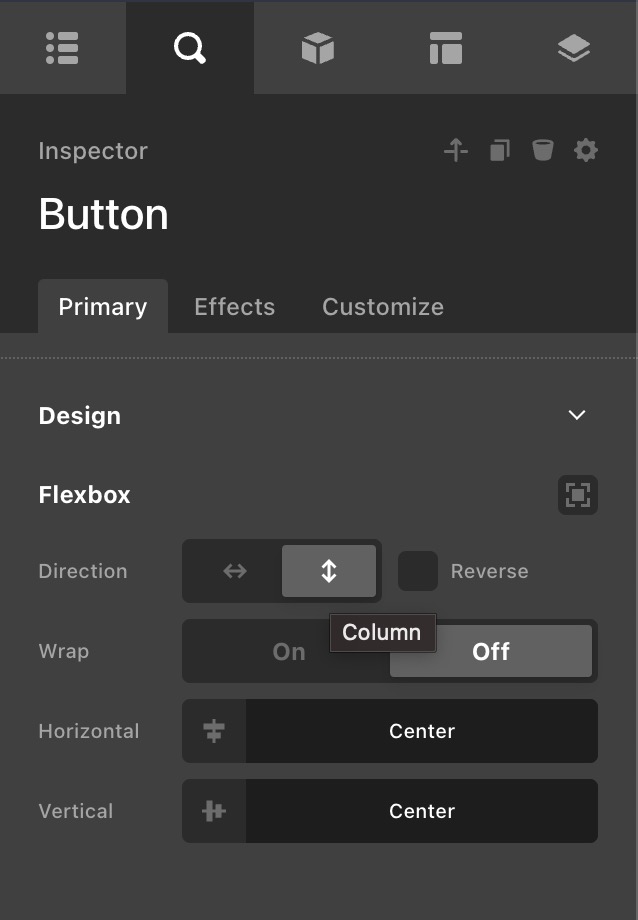This screenshot has height=920, width=638.
Task: Collapse the Design section chevron
Action: pos(577,415)
